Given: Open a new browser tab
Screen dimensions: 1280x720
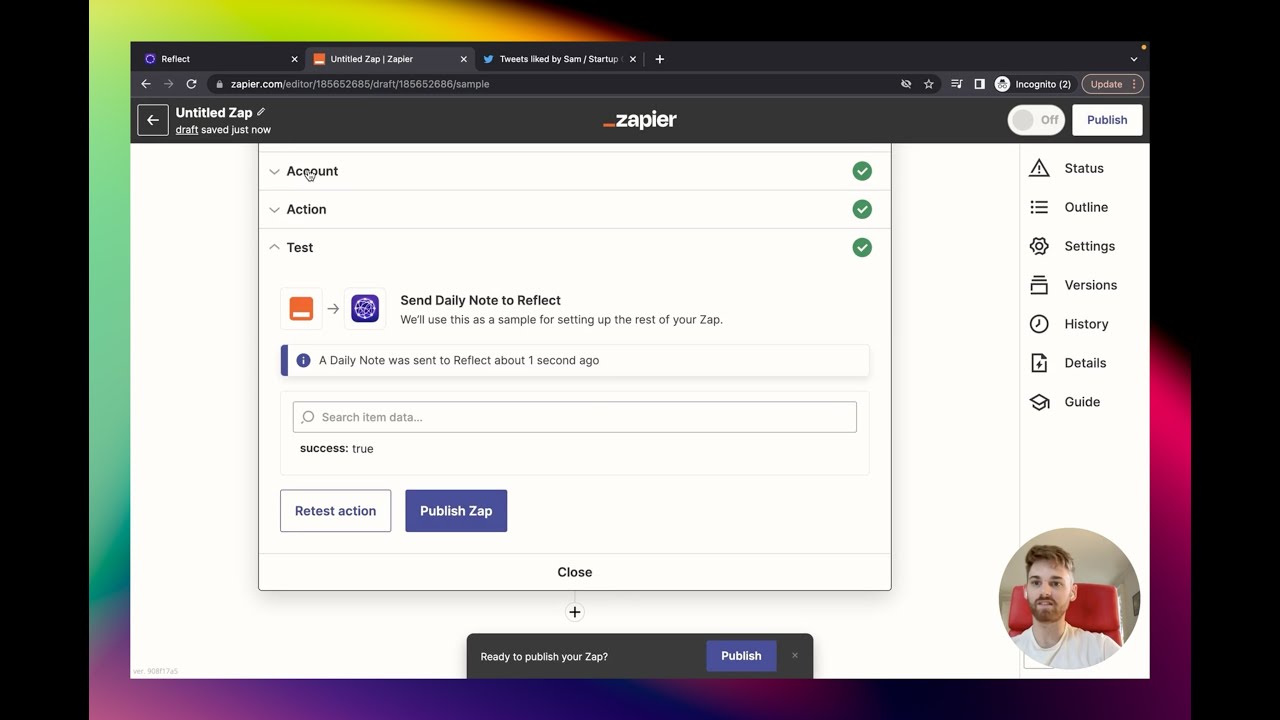Looking at the screenshot, I should [x=659, y=59].
